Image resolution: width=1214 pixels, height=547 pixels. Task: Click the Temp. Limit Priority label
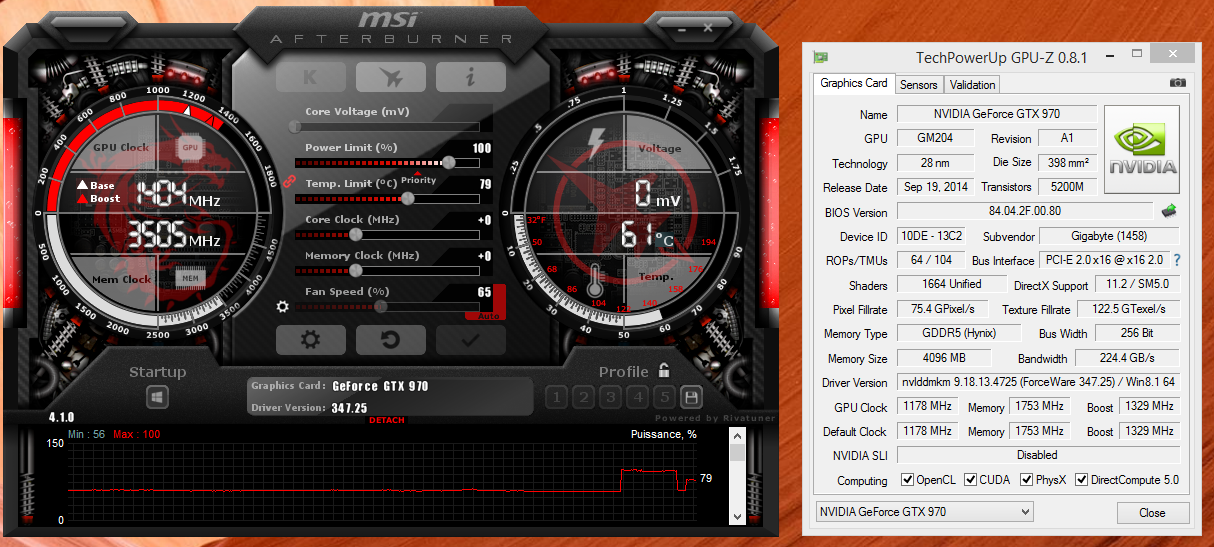[x=420, y=181]
